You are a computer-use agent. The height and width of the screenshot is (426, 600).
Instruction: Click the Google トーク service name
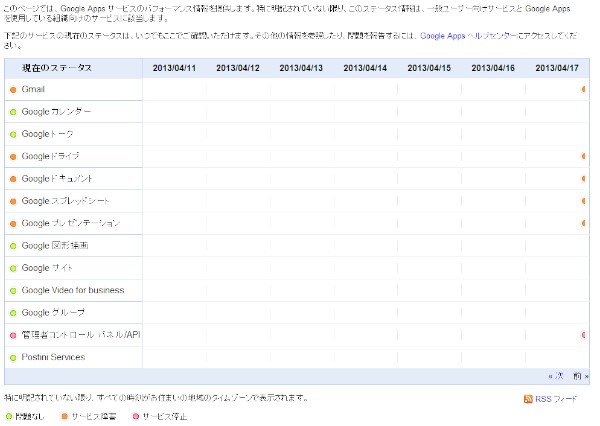tap(47, 134)
